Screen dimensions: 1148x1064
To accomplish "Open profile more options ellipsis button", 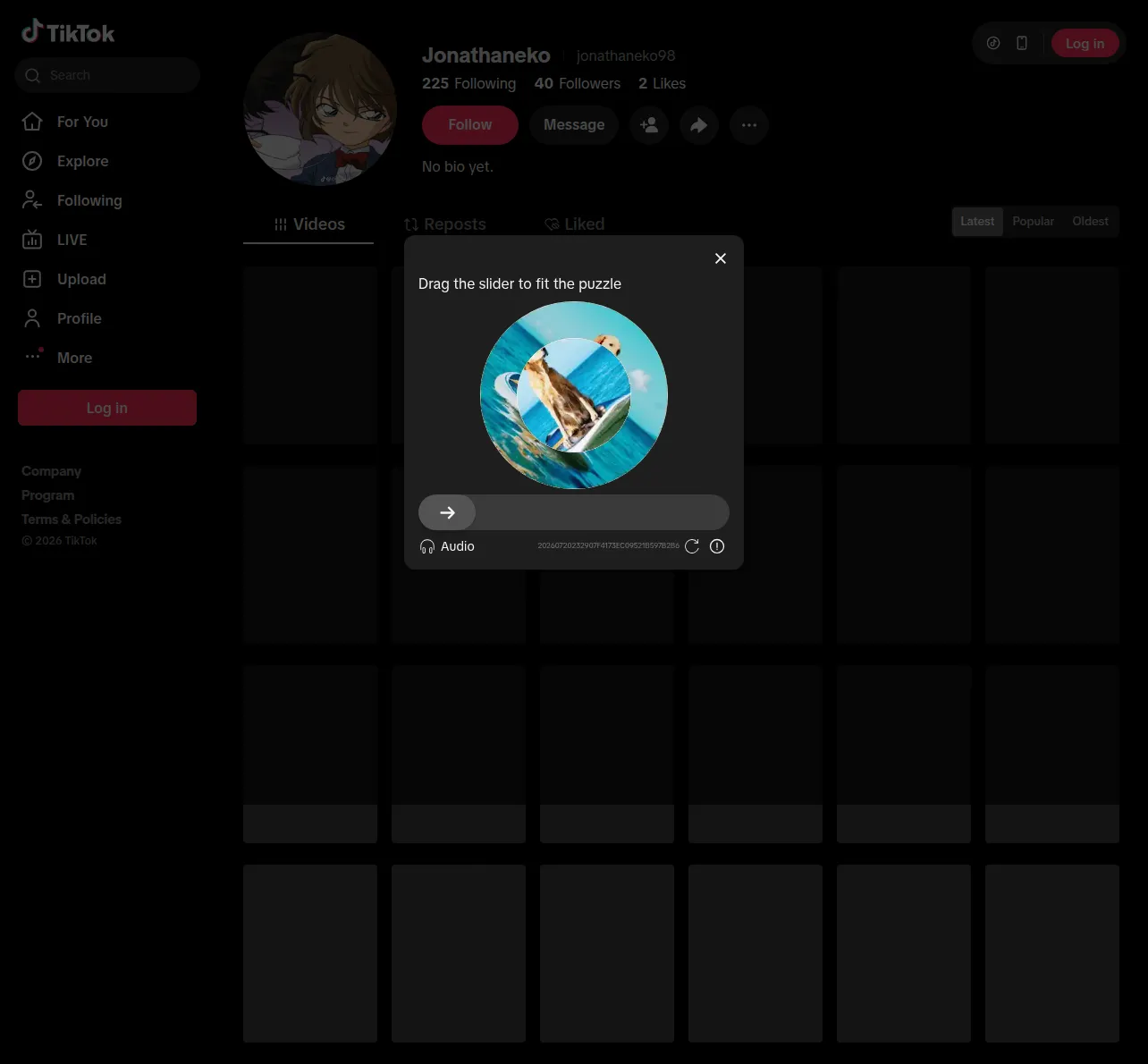I will [749, 125].
